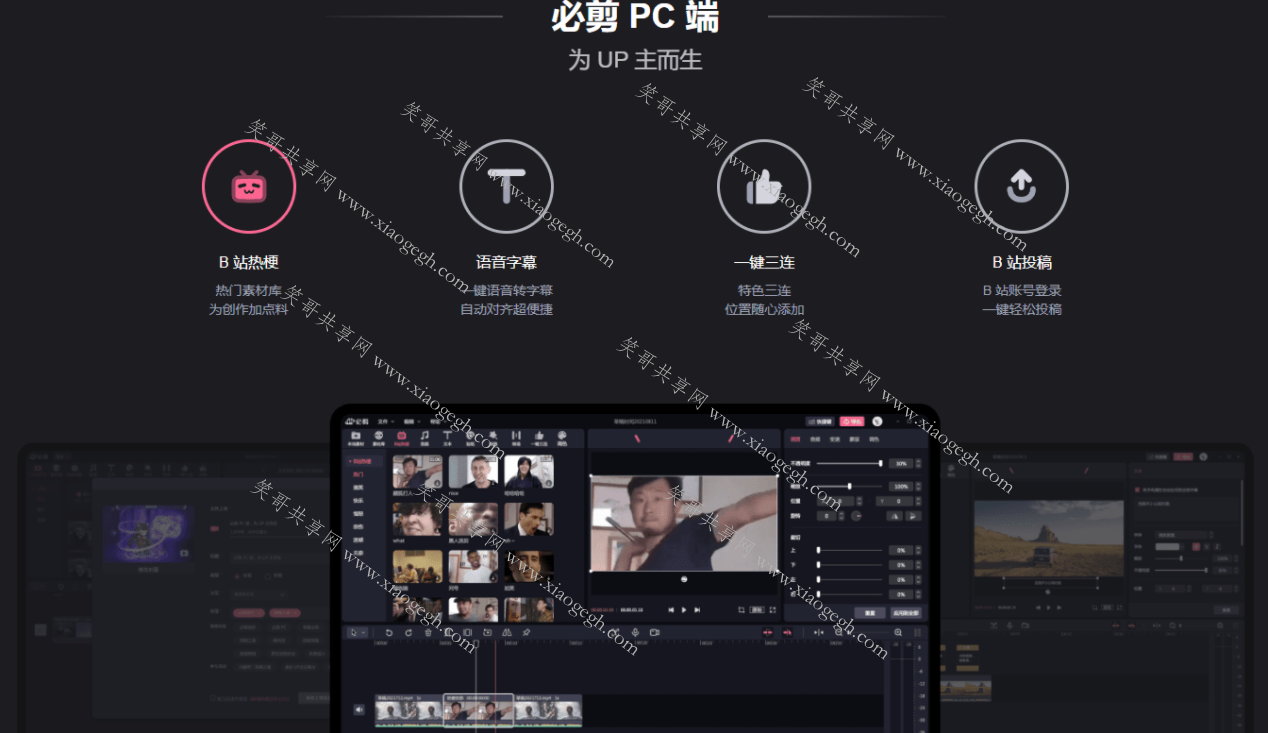
Task: Switch to the 画面 properties tab
Action: (795, 439)
